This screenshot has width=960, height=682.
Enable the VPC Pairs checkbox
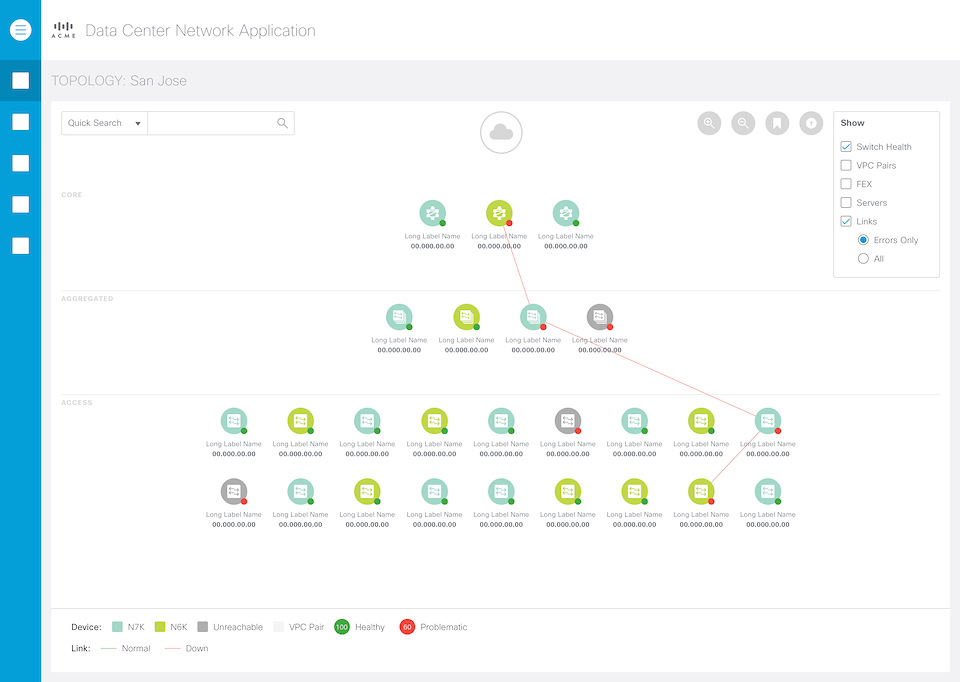tap(846, 165)
